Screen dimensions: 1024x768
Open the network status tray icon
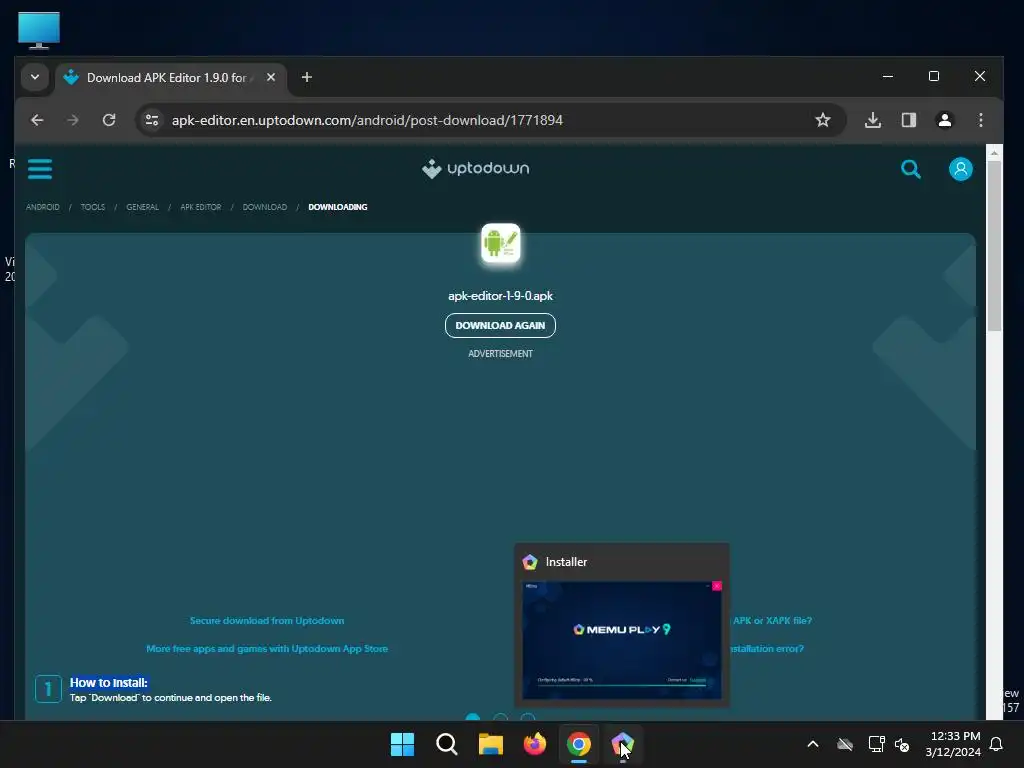(876, 744)
